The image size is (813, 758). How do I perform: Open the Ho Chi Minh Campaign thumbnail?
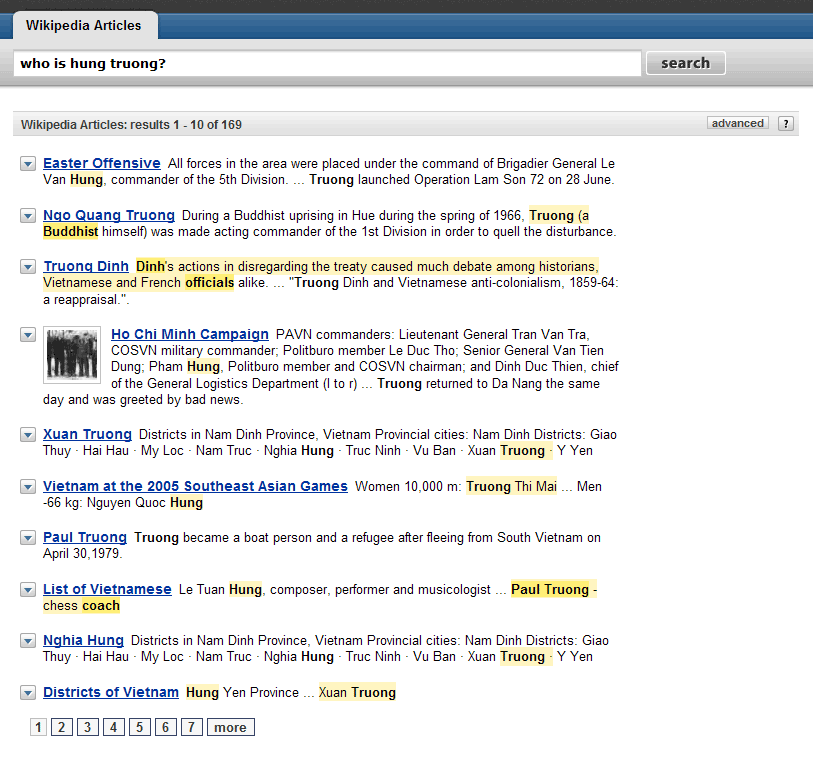pyautogui.click(x=72, y=355)
